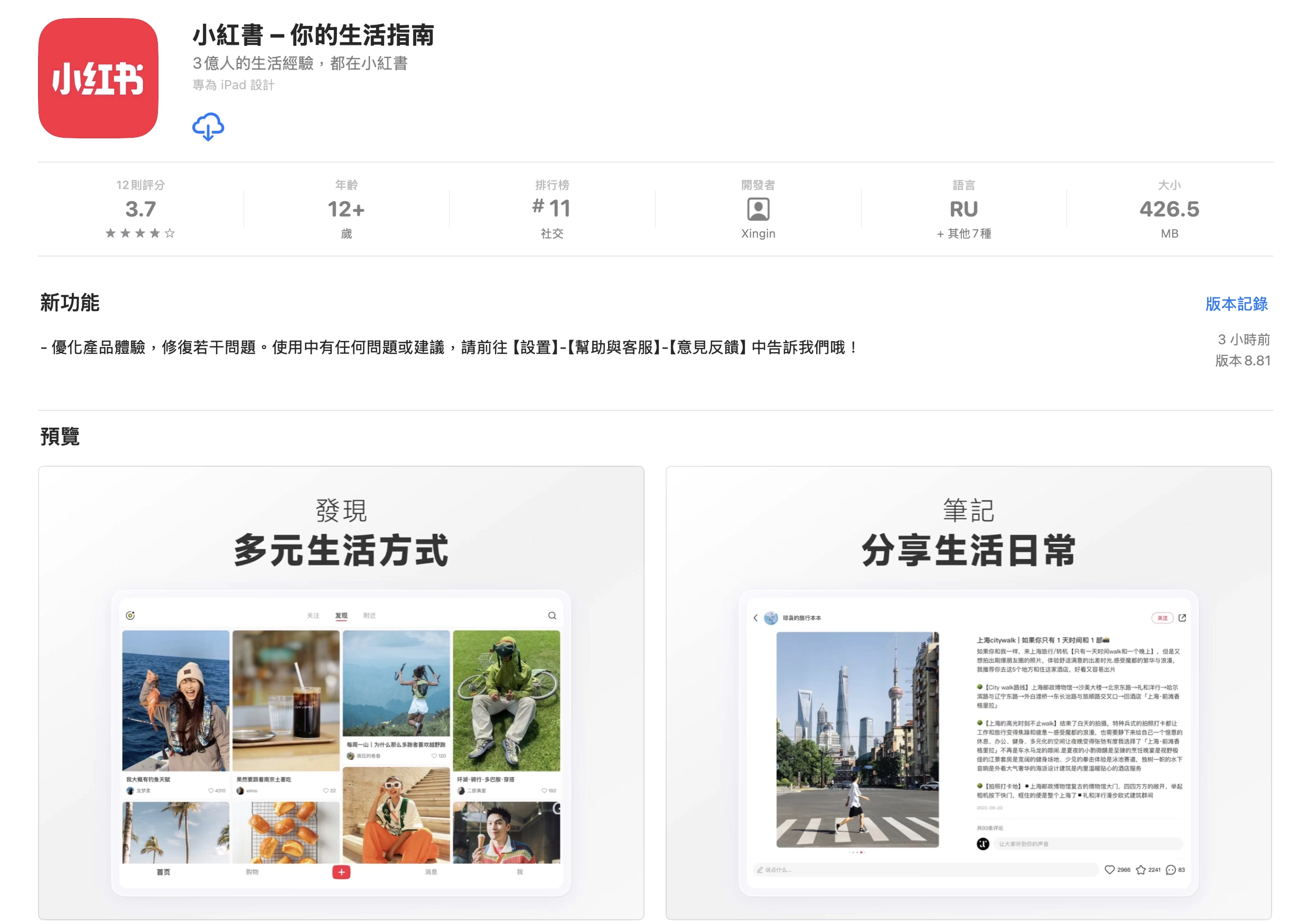Click the 預覽 section heading
1308x924 pixels.
point(60,436)
